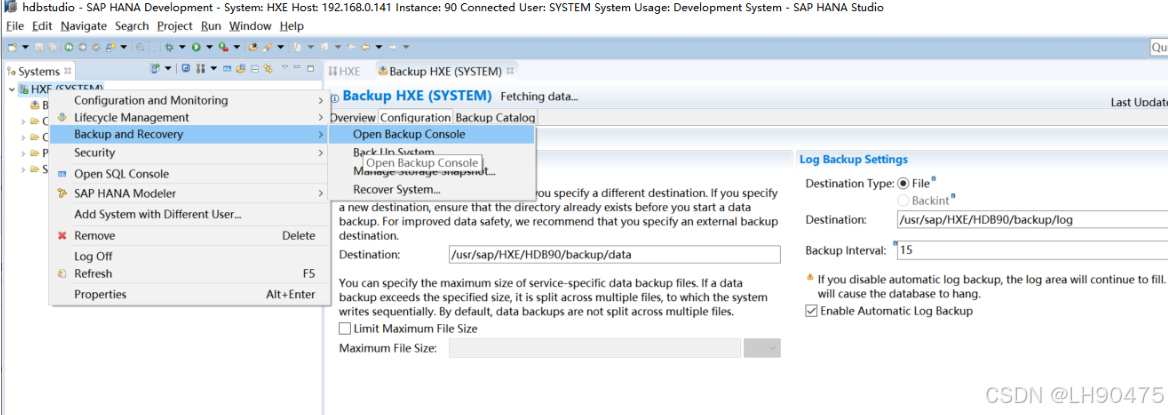The height and width of the screenshot is (415, 1168).
Task: Open the File menu
Action: point(15,26)
